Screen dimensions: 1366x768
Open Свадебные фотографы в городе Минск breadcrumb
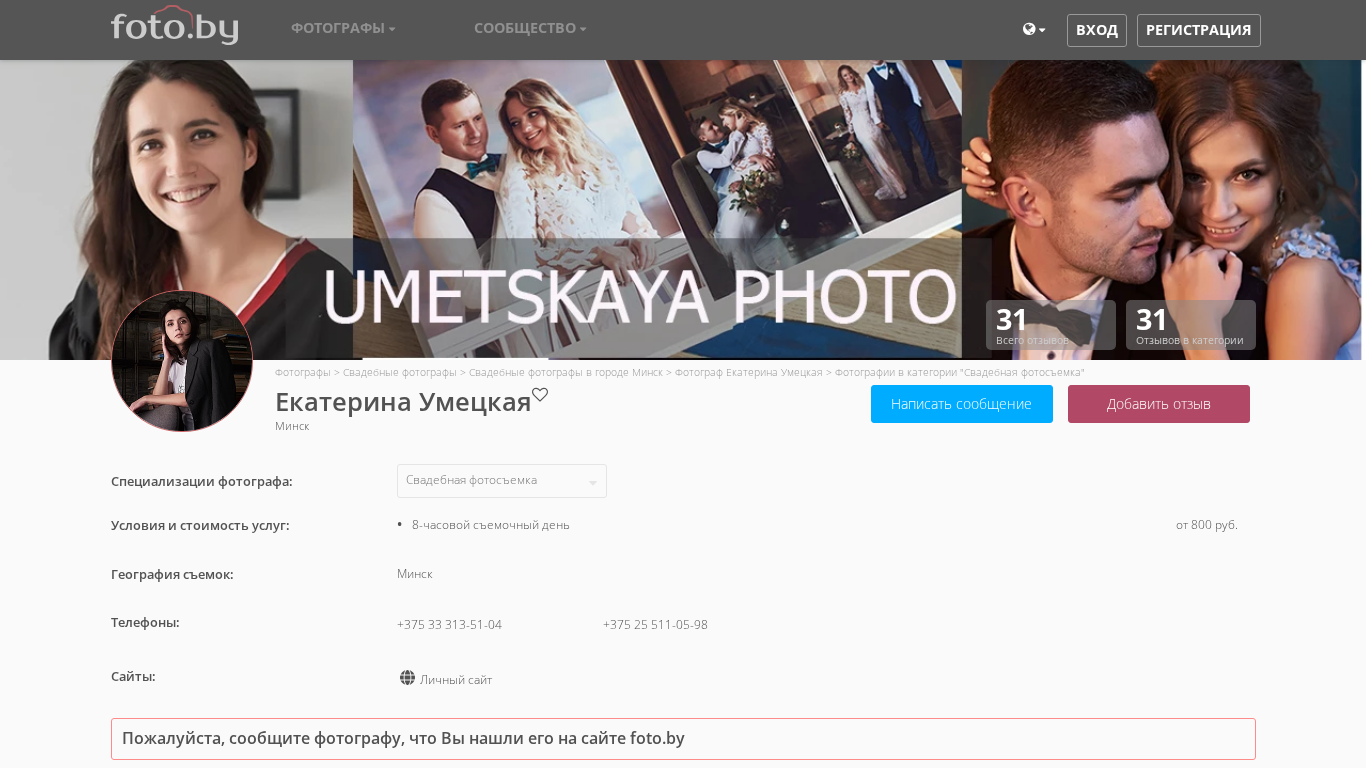click(x=566, y=372)
